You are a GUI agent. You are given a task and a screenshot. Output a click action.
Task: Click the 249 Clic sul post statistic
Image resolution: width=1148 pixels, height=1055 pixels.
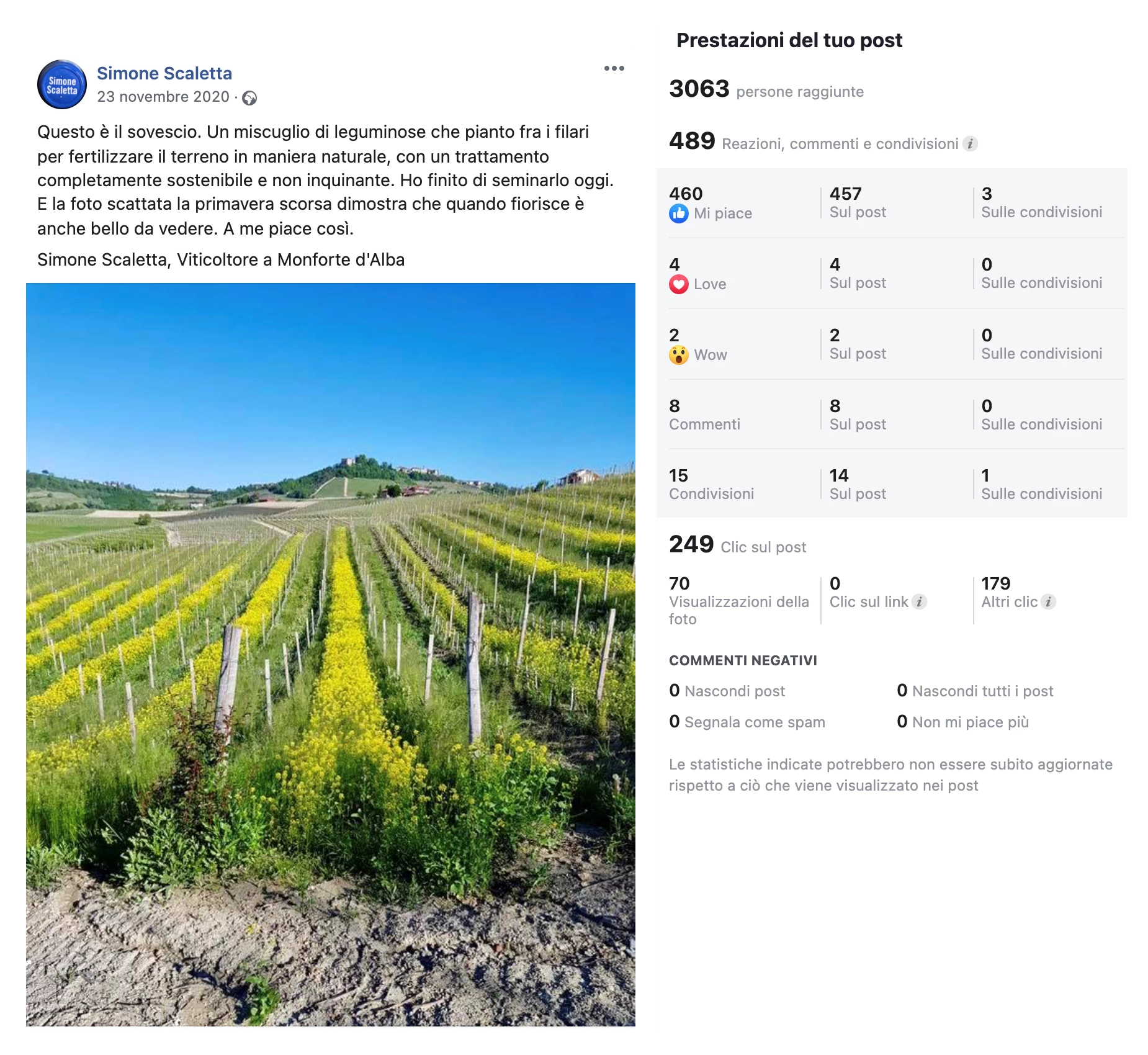coord(737,545)
